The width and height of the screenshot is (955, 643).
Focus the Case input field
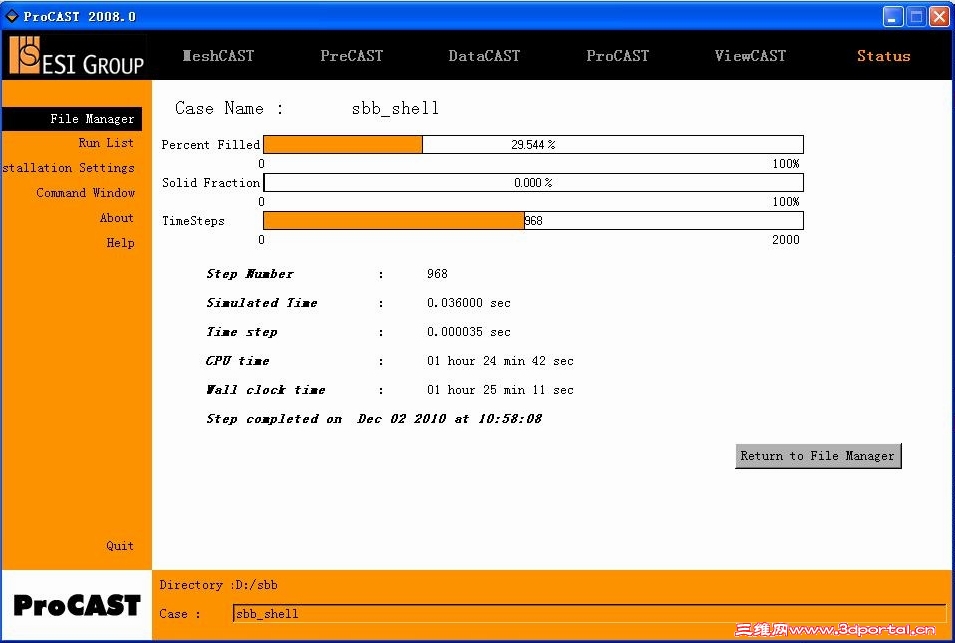tap(589, 613)
